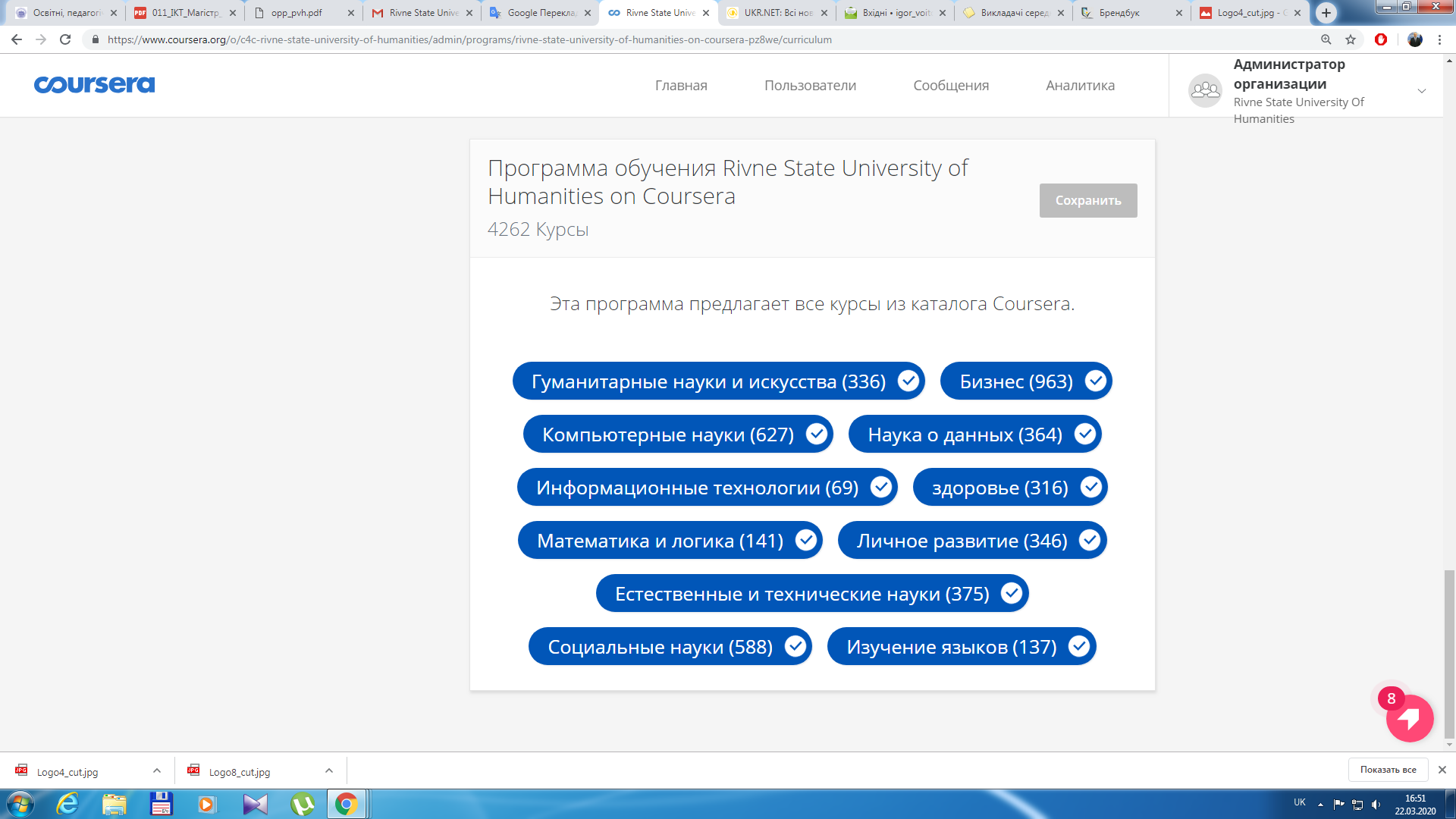The width and height of the screenshot is (1456, 819).
Task: Click Показать все downloads button
Action: pos(1388,770)
